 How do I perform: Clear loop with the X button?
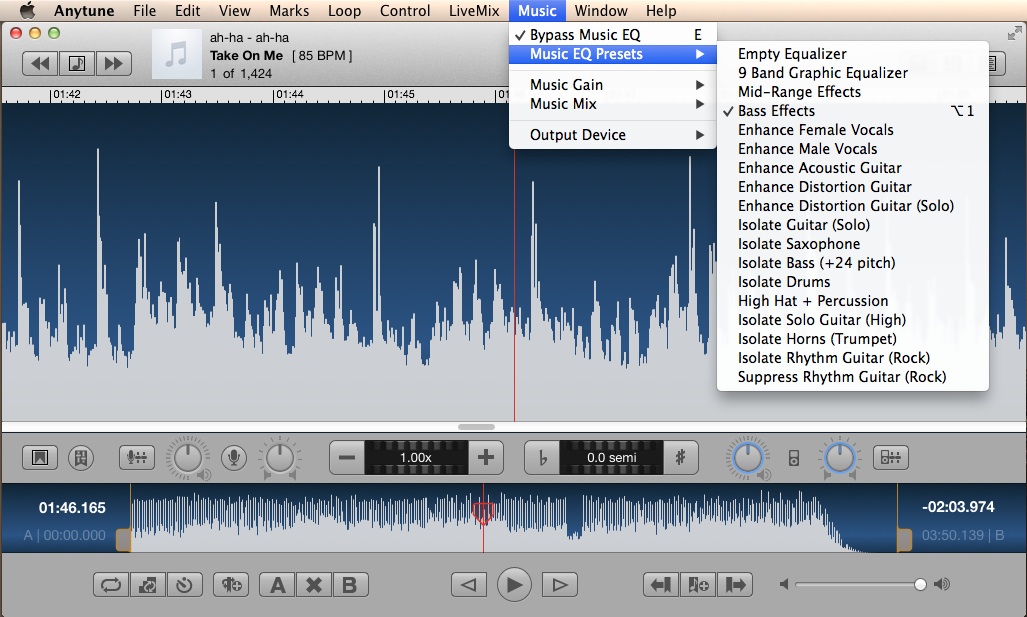[314, 584]
